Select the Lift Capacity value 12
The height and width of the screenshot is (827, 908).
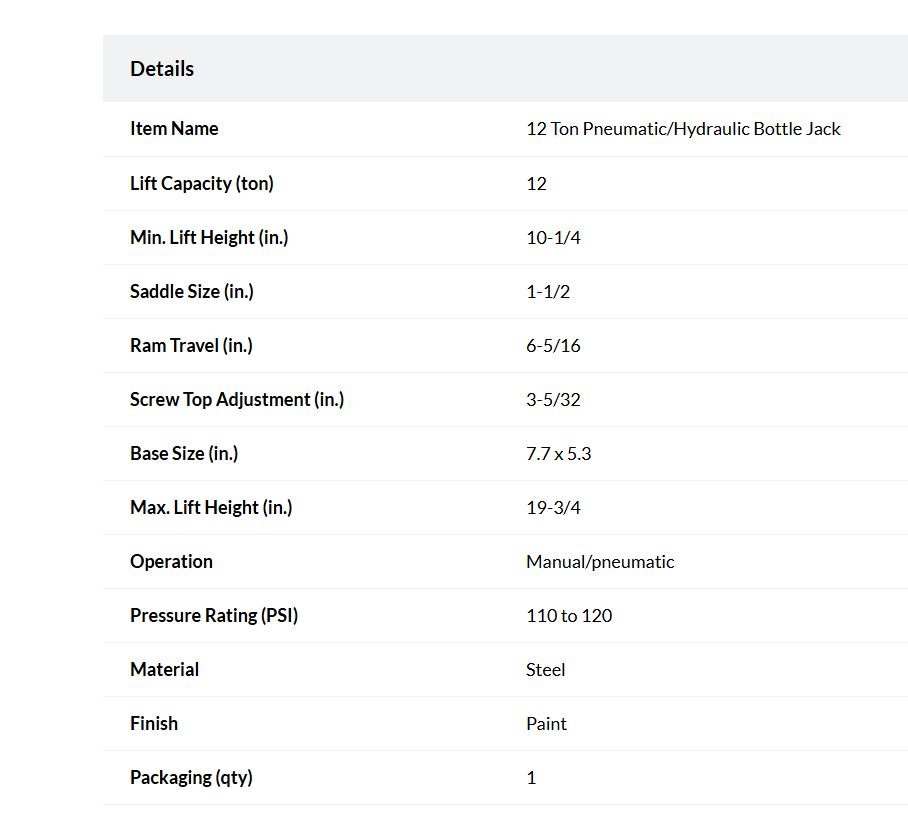click(x=536, y=184)
